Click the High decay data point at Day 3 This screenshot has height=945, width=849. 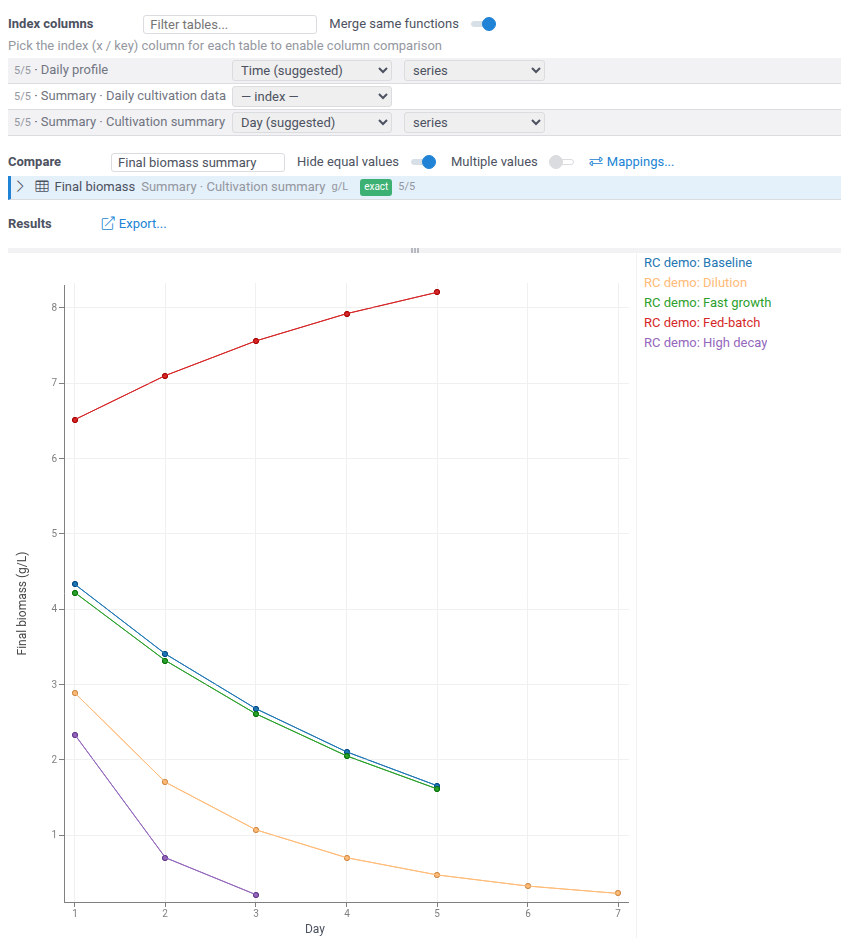[x=256, y=895]
